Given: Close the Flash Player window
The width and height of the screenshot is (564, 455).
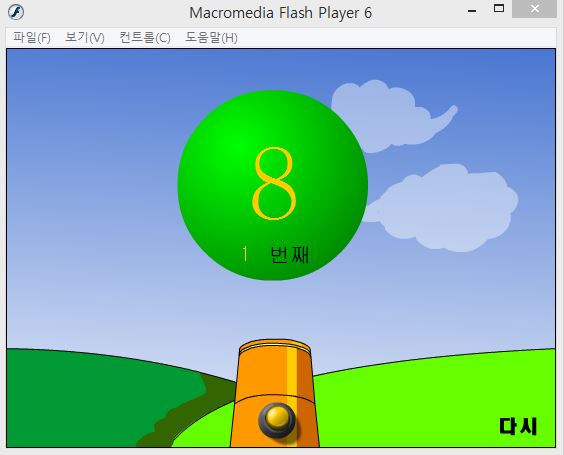Looking at the screenshot, I should coord(535,9).
